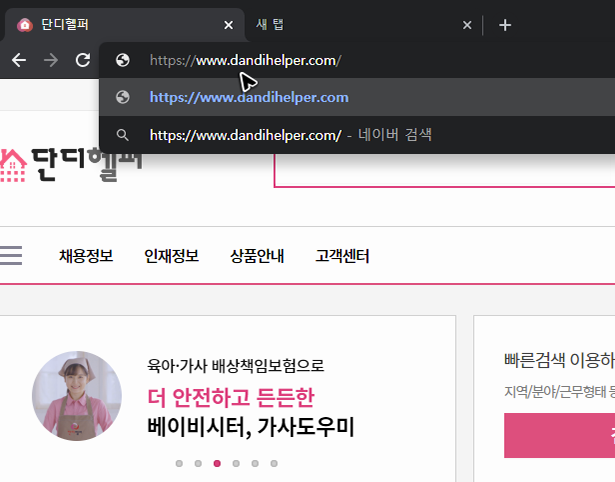Click the 베이비시터, 가사도우미 banner text

(251, 427)
